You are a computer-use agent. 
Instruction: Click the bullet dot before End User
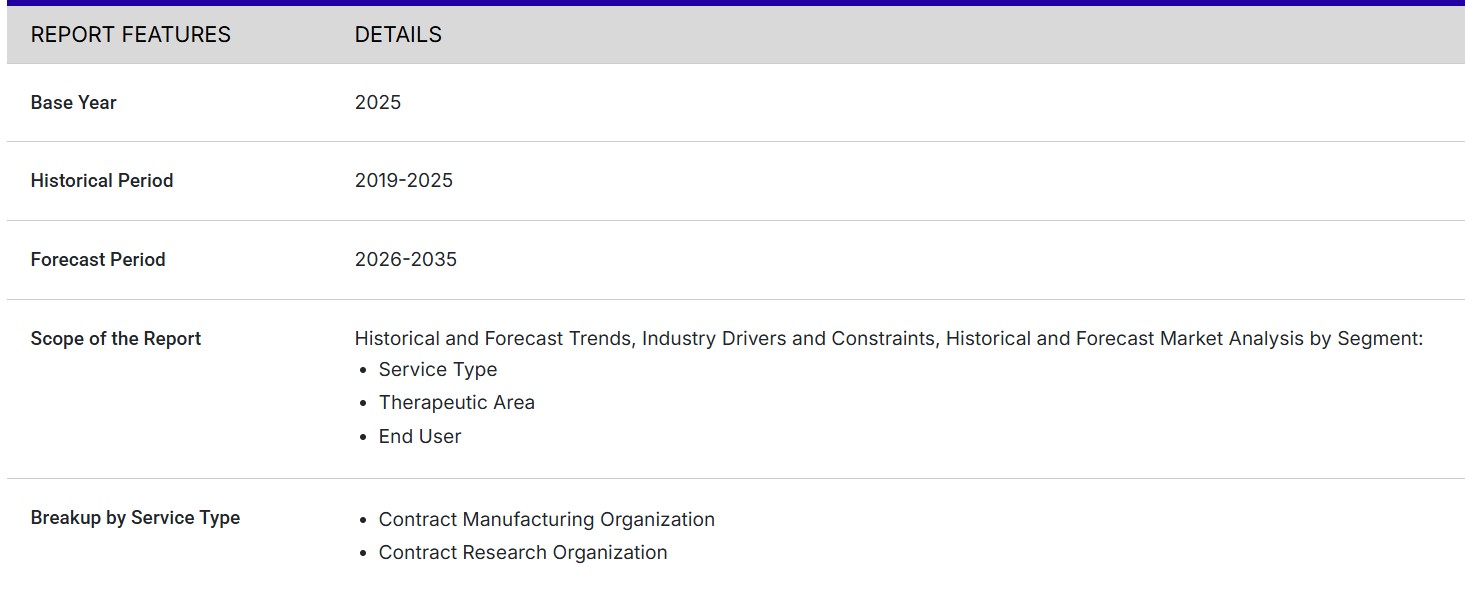pyautogui.click(x=363, y=438)
